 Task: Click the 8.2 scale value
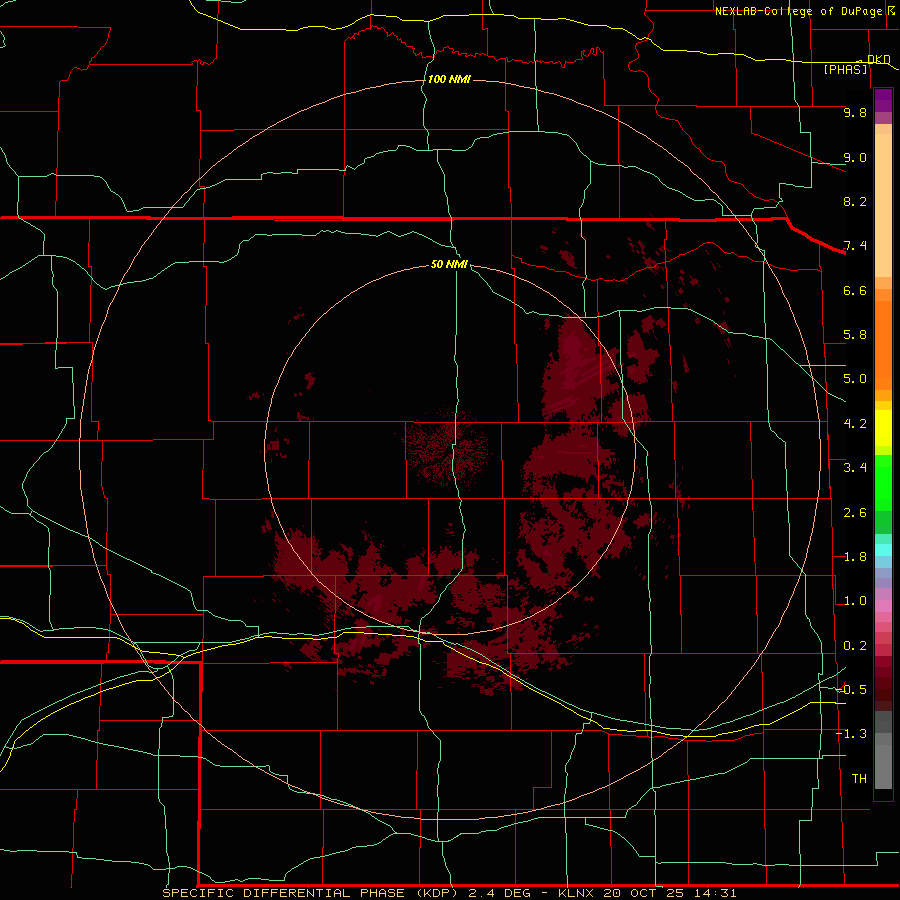pyautogui.click(x=855, y=201)
